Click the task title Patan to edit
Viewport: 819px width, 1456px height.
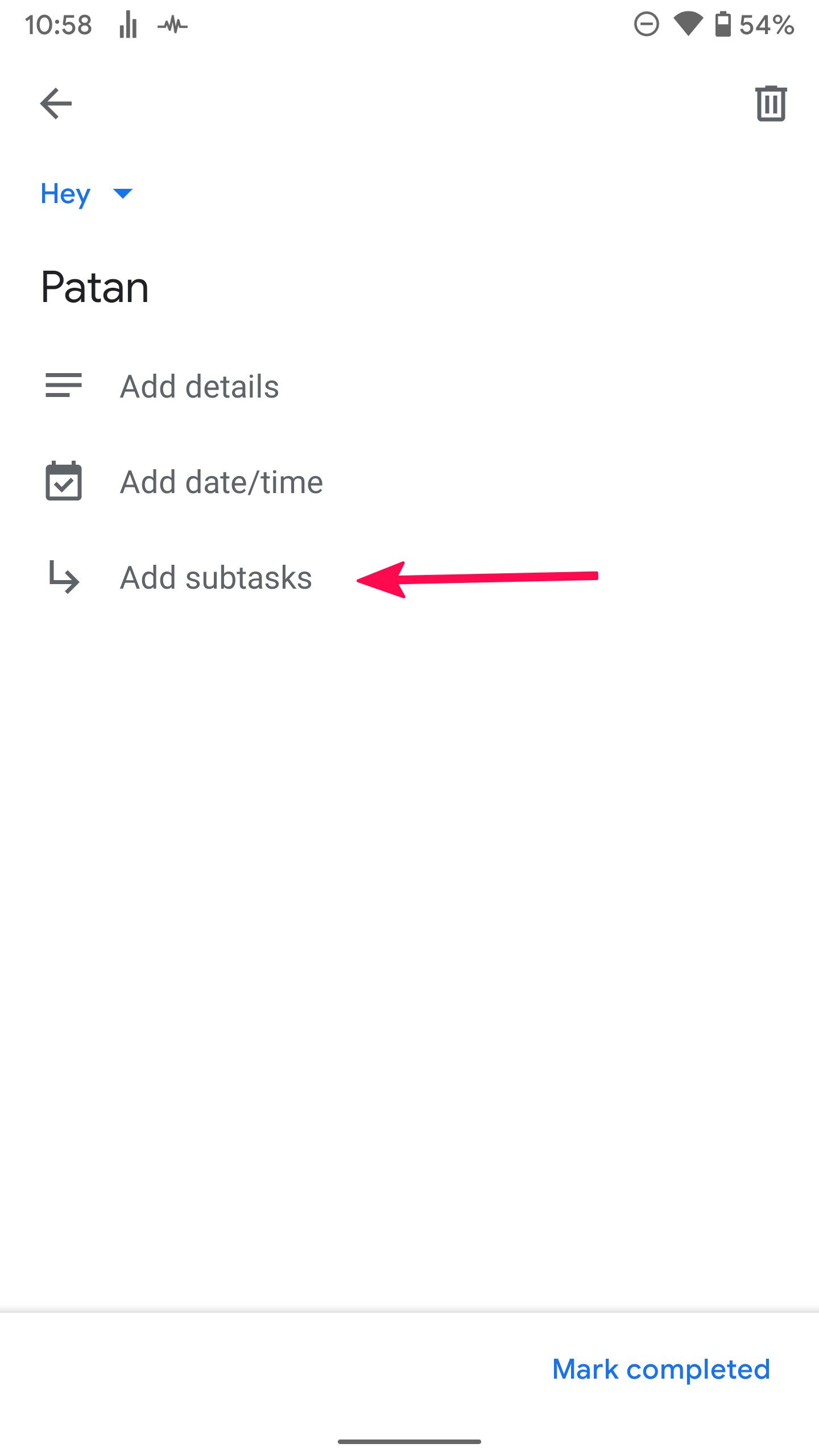94,287
